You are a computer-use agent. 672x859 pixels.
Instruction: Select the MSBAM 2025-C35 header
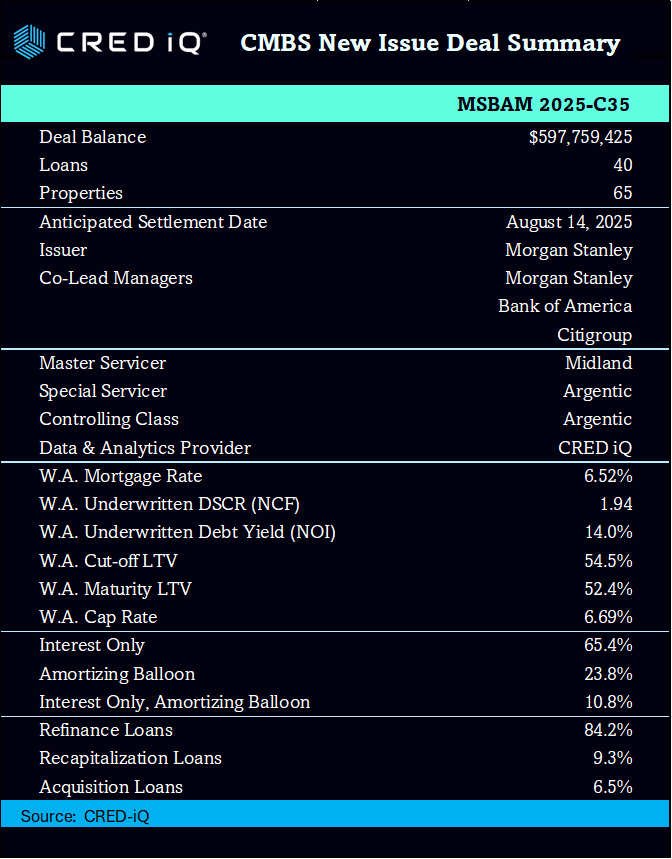pos(543,104)
